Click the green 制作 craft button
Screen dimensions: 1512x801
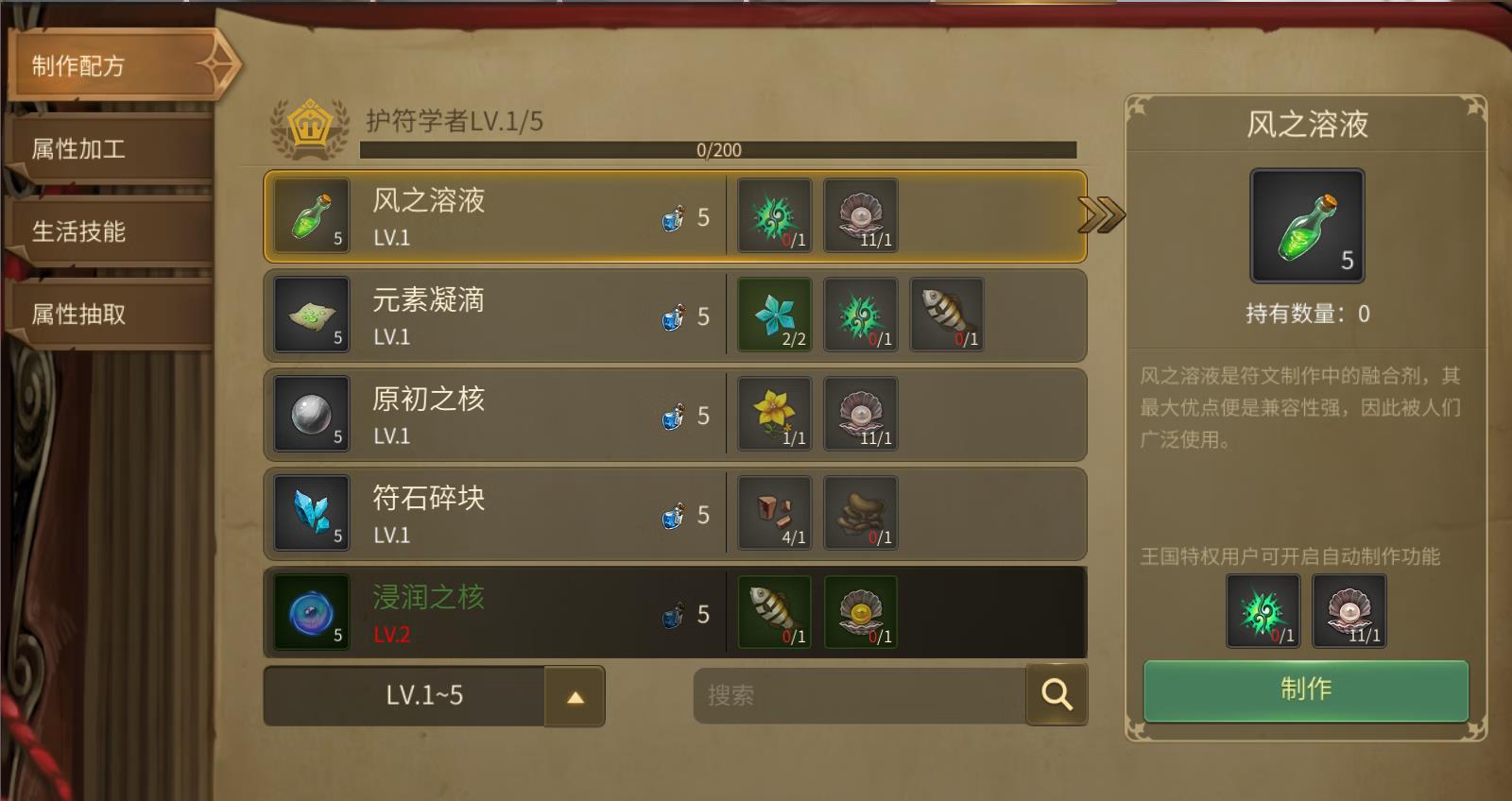click(1306, 690)
